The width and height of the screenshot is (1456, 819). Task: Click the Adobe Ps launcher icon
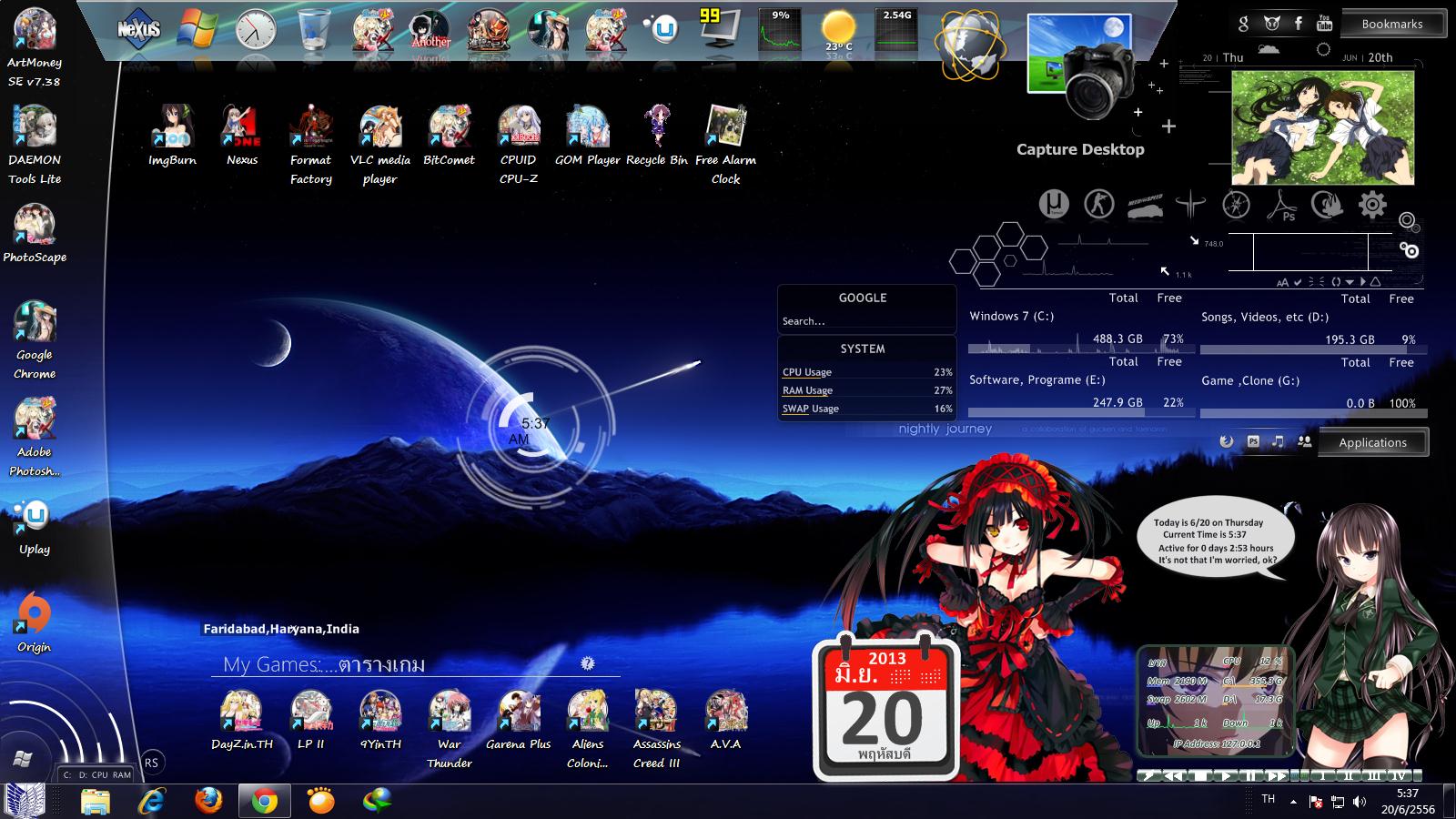pos(1281,205)
